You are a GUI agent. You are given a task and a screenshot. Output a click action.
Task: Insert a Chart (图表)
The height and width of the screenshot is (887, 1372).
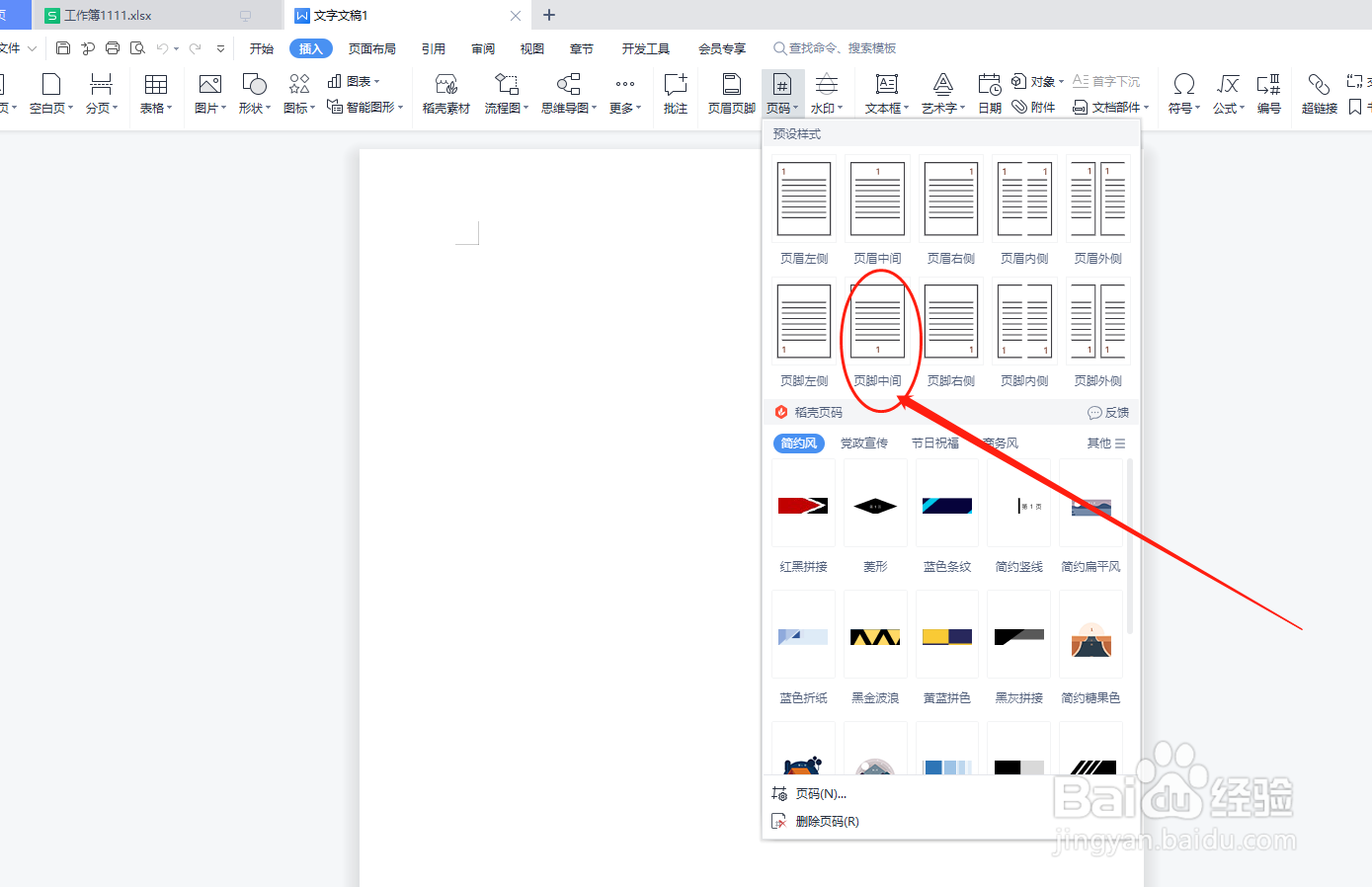354,81
